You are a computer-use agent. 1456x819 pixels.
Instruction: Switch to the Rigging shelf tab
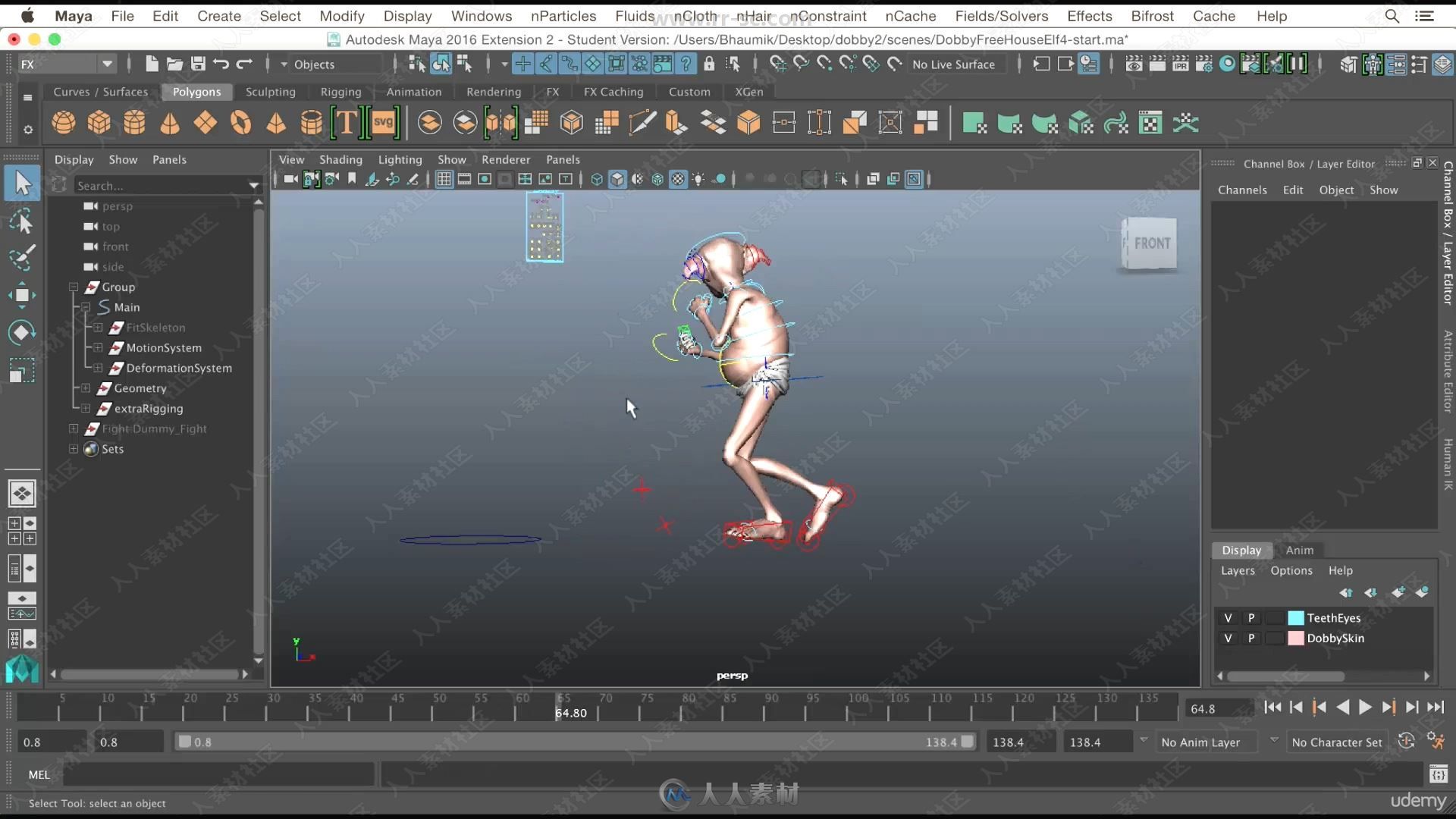click(x=340, y=92)
